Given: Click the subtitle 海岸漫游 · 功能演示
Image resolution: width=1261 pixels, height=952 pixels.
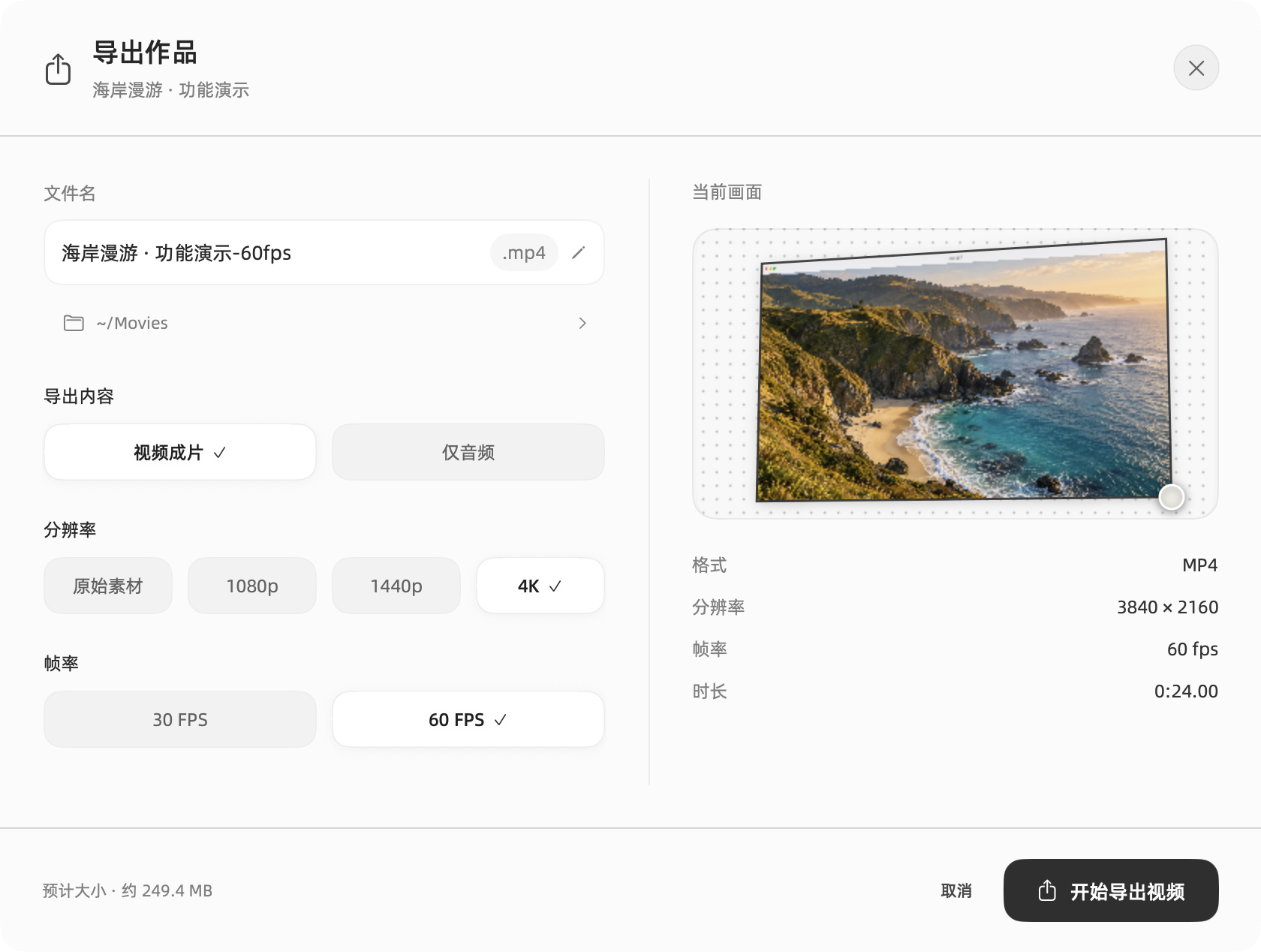Looking at the screenshot, I should (171, 90).
